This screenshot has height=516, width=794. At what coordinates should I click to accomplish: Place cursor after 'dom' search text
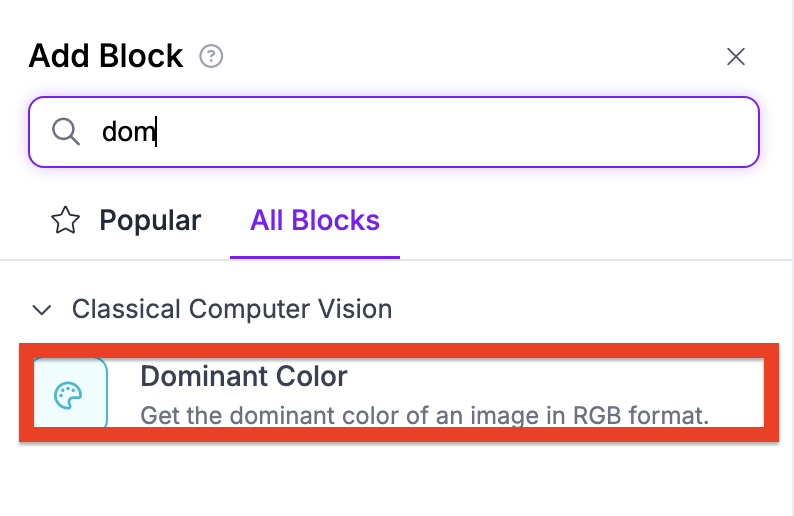coord(156,132)
